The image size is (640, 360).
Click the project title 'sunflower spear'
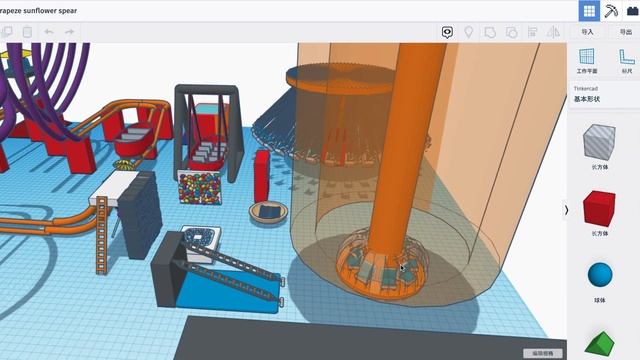[50, 11]
